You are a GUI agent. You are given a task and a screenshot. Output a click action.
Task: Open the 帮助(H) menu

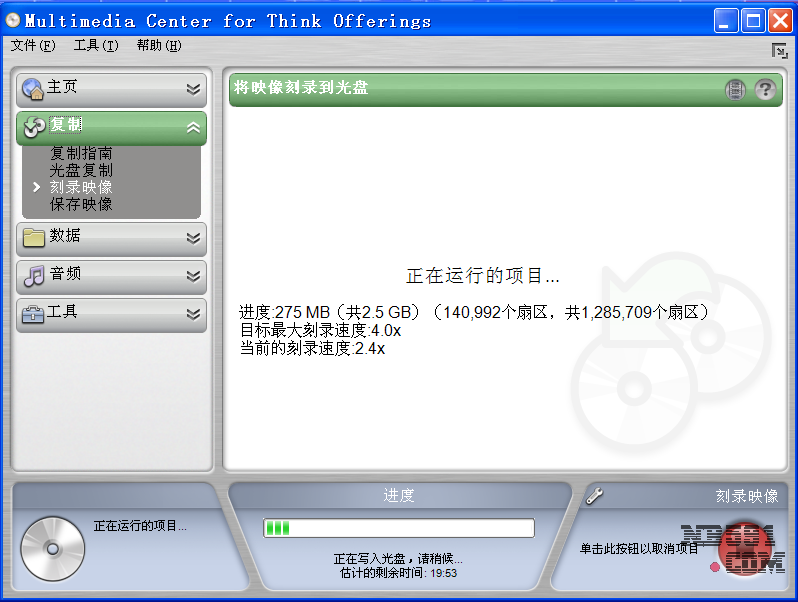click(159, 45)
